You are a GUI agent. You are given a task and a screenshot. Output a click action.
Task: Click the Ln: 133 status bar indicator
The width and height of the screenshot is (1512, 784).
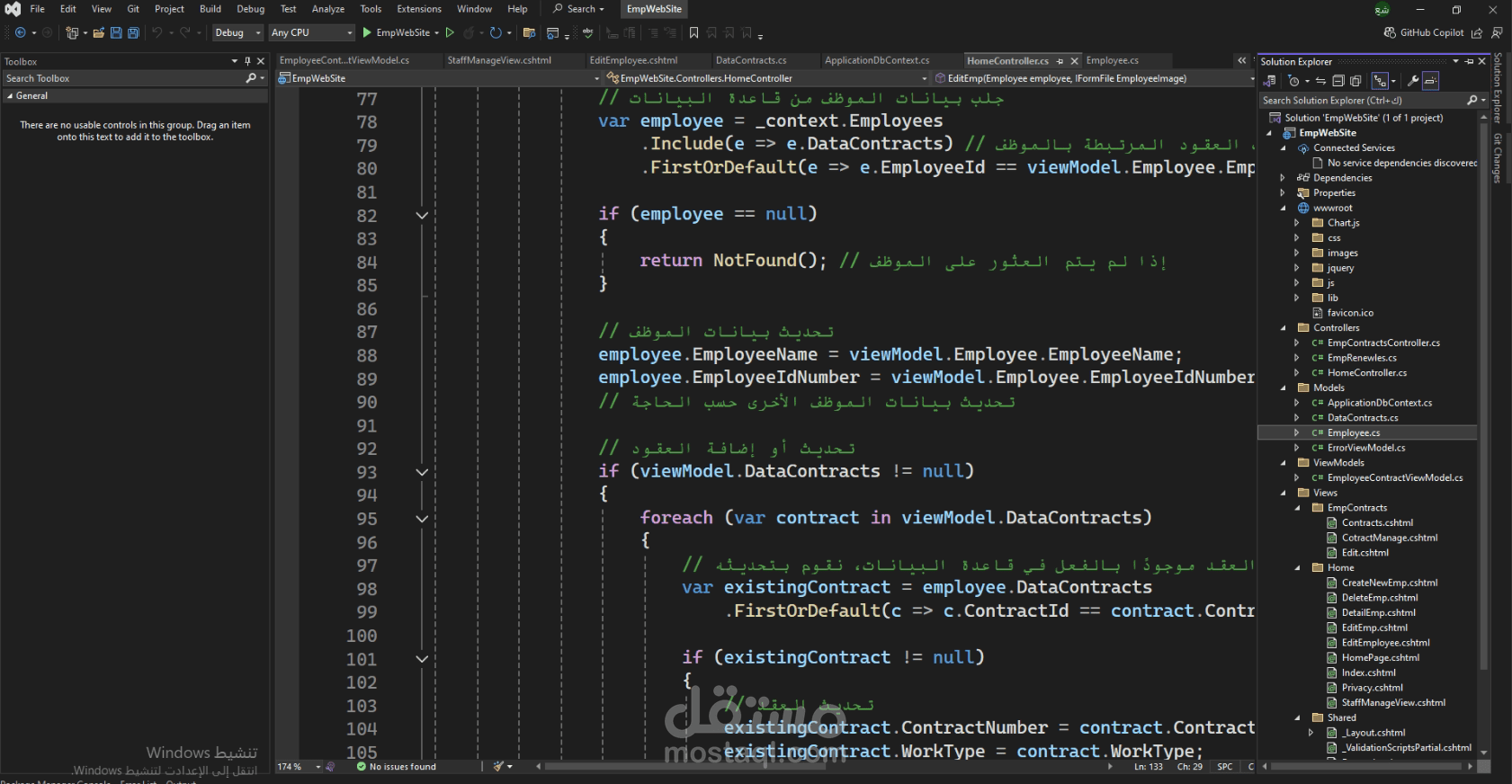tap(1149, 767)
